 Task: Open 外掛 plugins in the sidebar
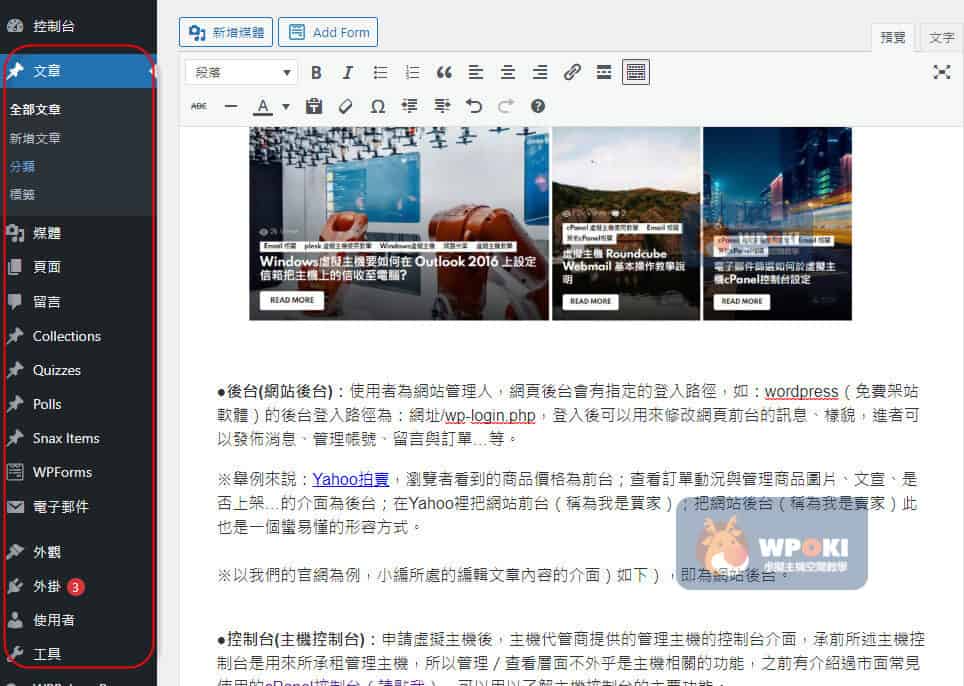[x=47, y=586]
